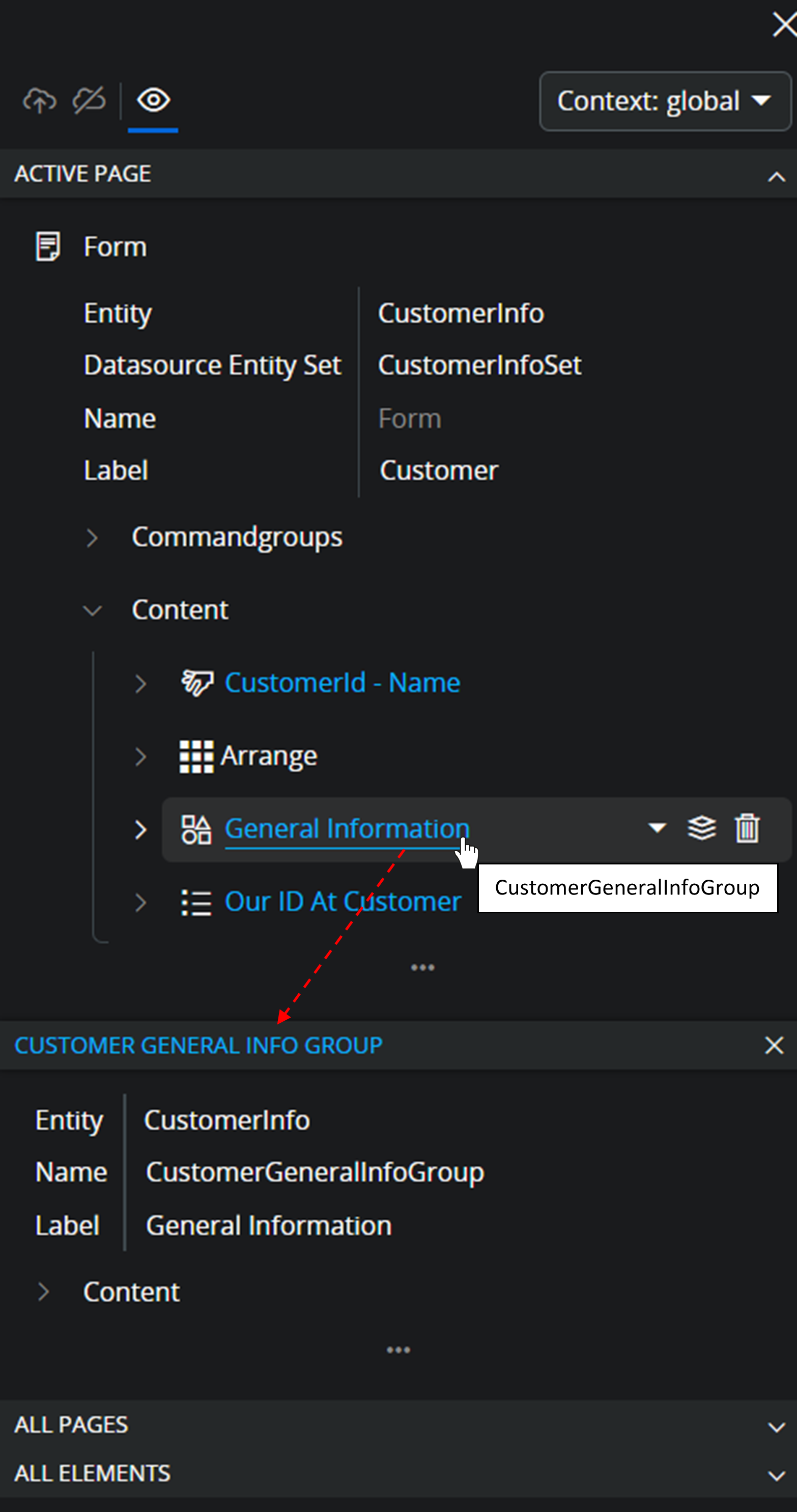Click the cloud upload icon
Screen dimensions: 797x1512
(x=39, y=100)
